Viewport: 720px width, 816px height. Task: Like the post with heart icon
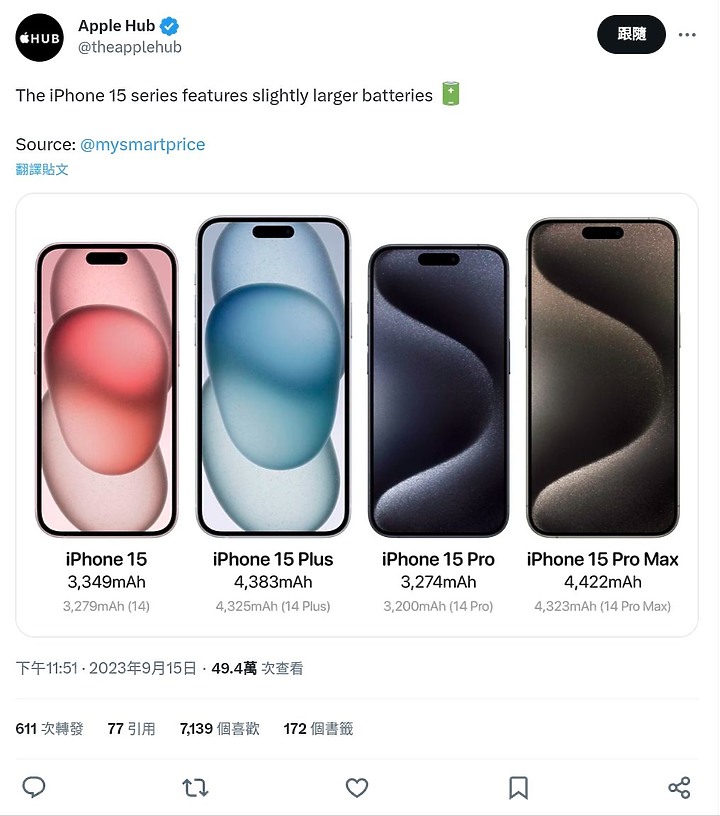[357, 788]
